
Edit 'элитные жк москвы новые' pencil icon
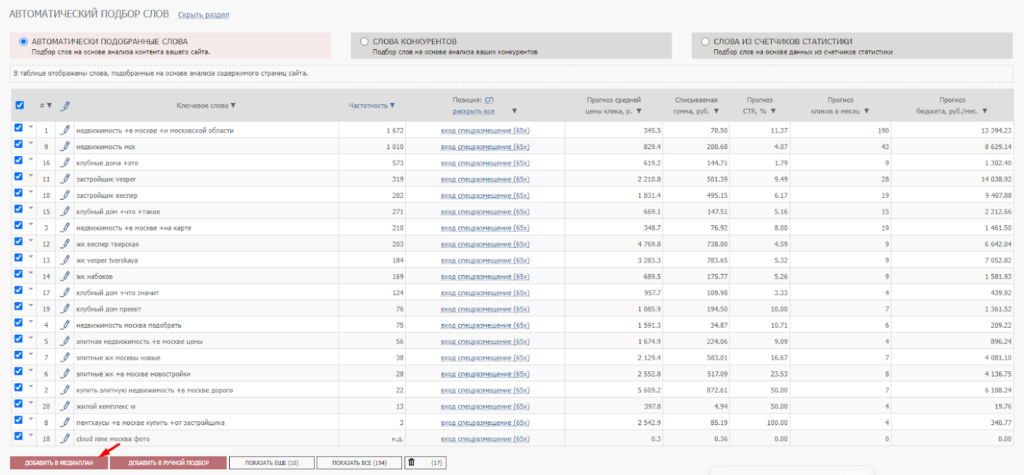coord(65,358)
